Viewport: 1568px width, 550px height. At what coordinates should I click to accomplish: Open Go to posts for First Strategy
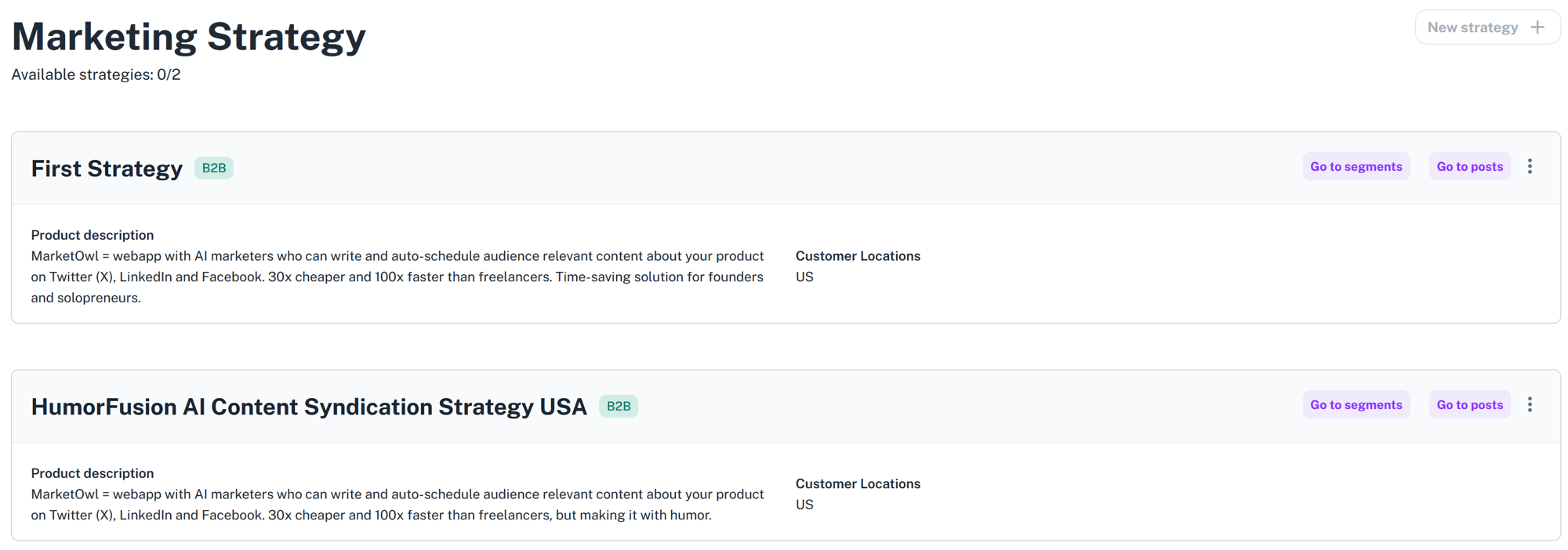[1470, 166]
